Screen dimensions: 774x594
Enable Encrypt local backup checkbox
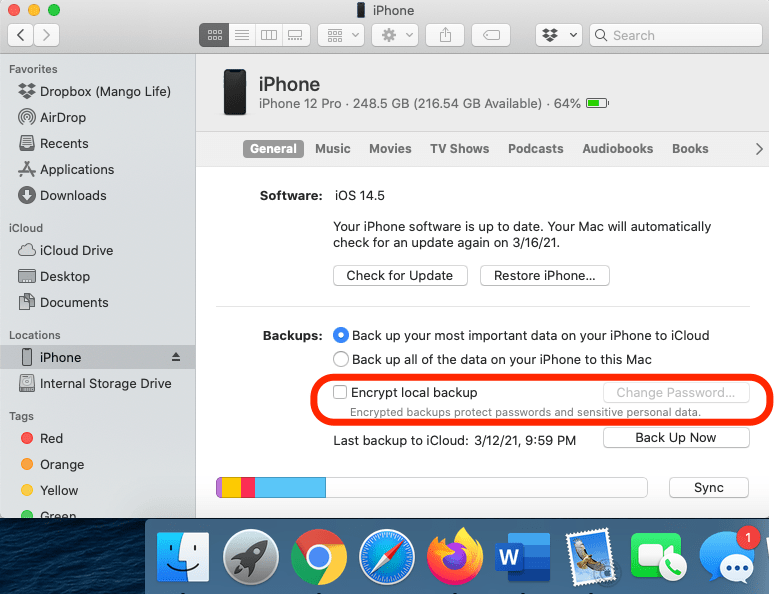(x=341, y=393)
